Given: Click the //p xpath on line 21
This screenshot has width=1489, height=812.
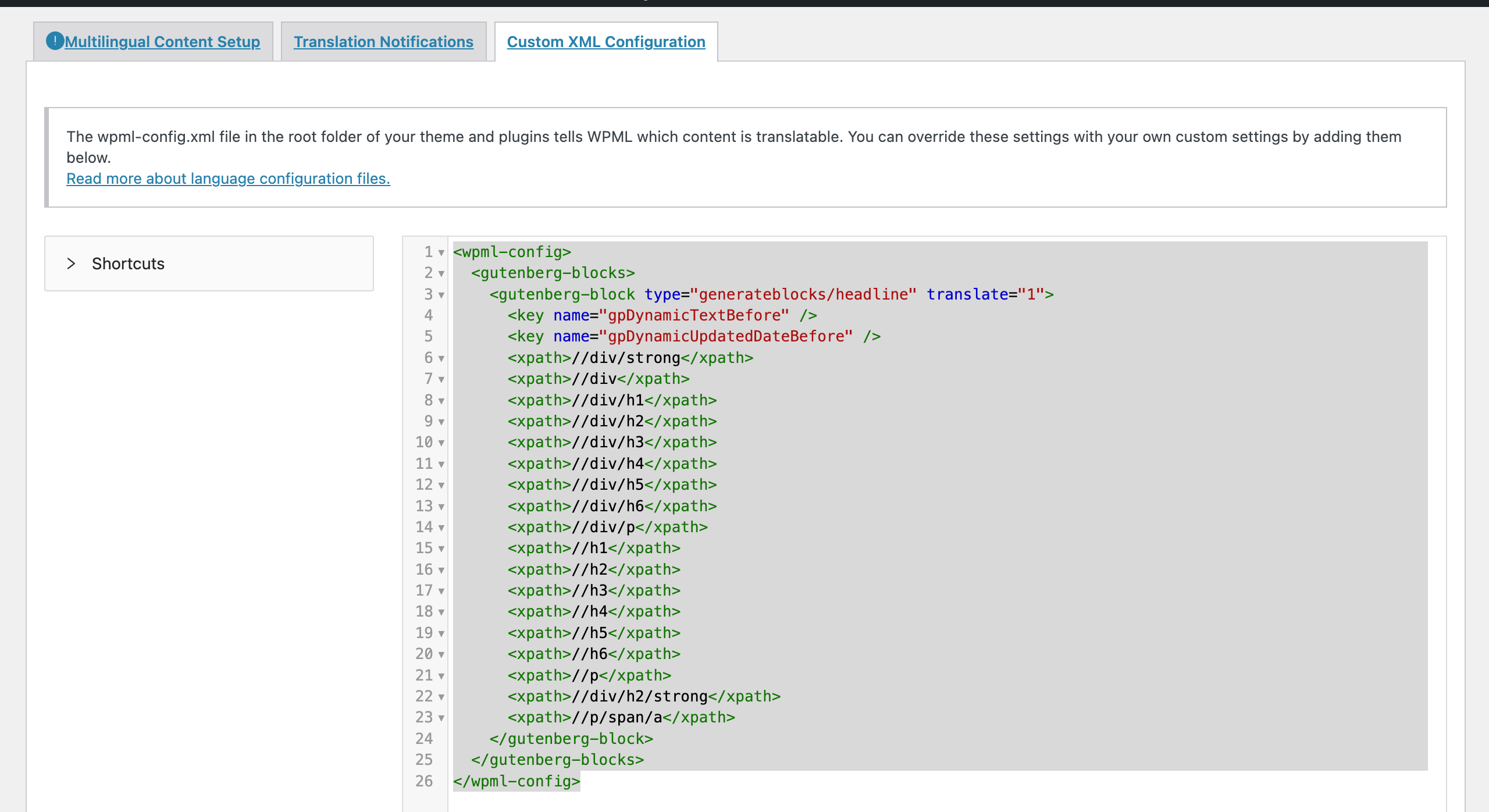Looking at the screenshot, I should (585, 675).
